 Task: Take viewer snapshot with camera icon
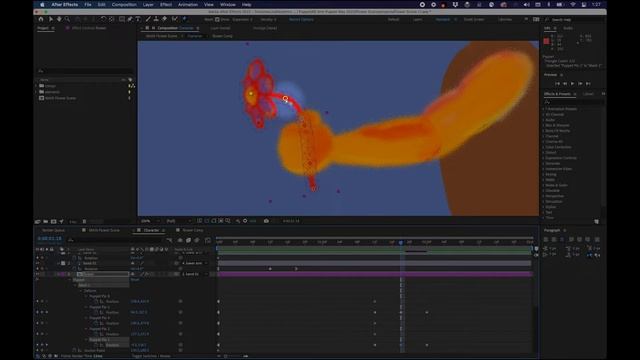266,221
